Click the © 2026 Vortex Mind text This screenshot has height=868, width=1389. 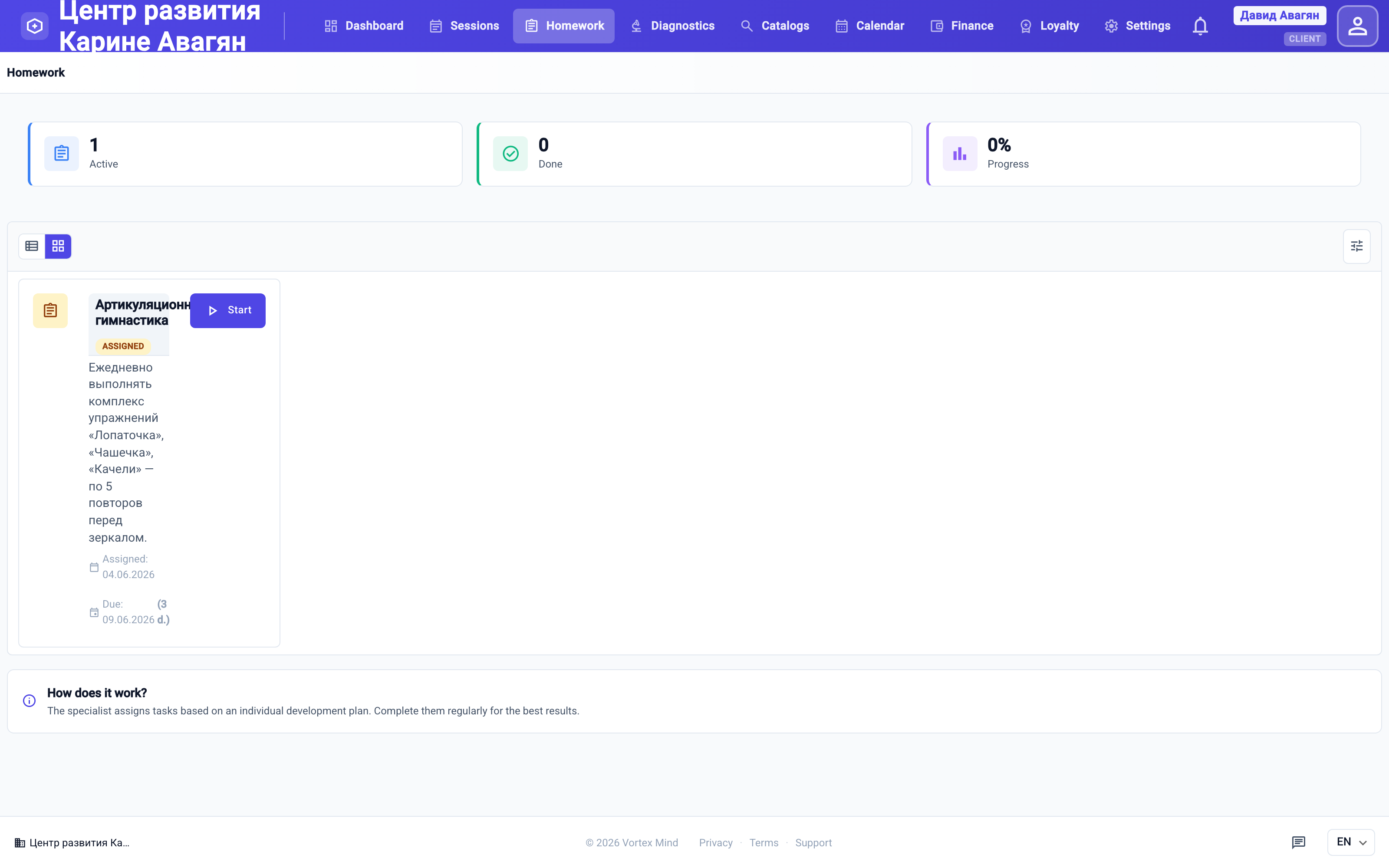click(x=632, y=843)
